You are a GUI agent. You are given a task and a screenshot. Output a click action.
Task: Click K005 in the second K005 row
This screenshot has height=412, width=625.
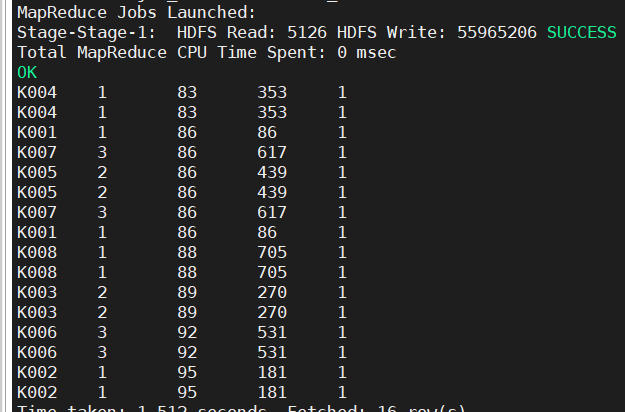(x=37, y=192)
